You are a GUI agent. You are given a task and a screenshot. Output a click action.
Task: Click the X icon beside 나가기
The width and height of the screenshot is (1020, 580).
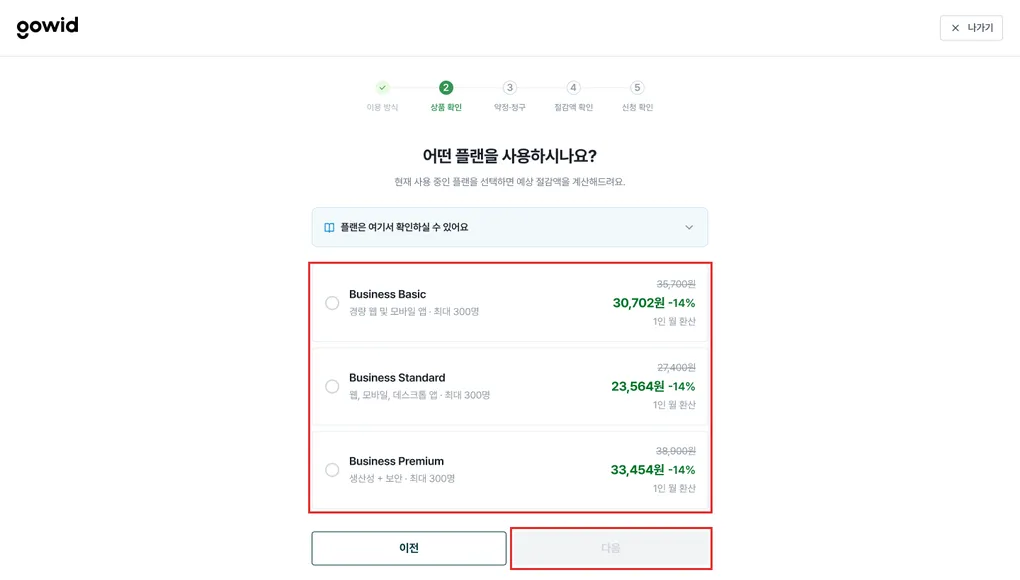(x=955, y=28)
